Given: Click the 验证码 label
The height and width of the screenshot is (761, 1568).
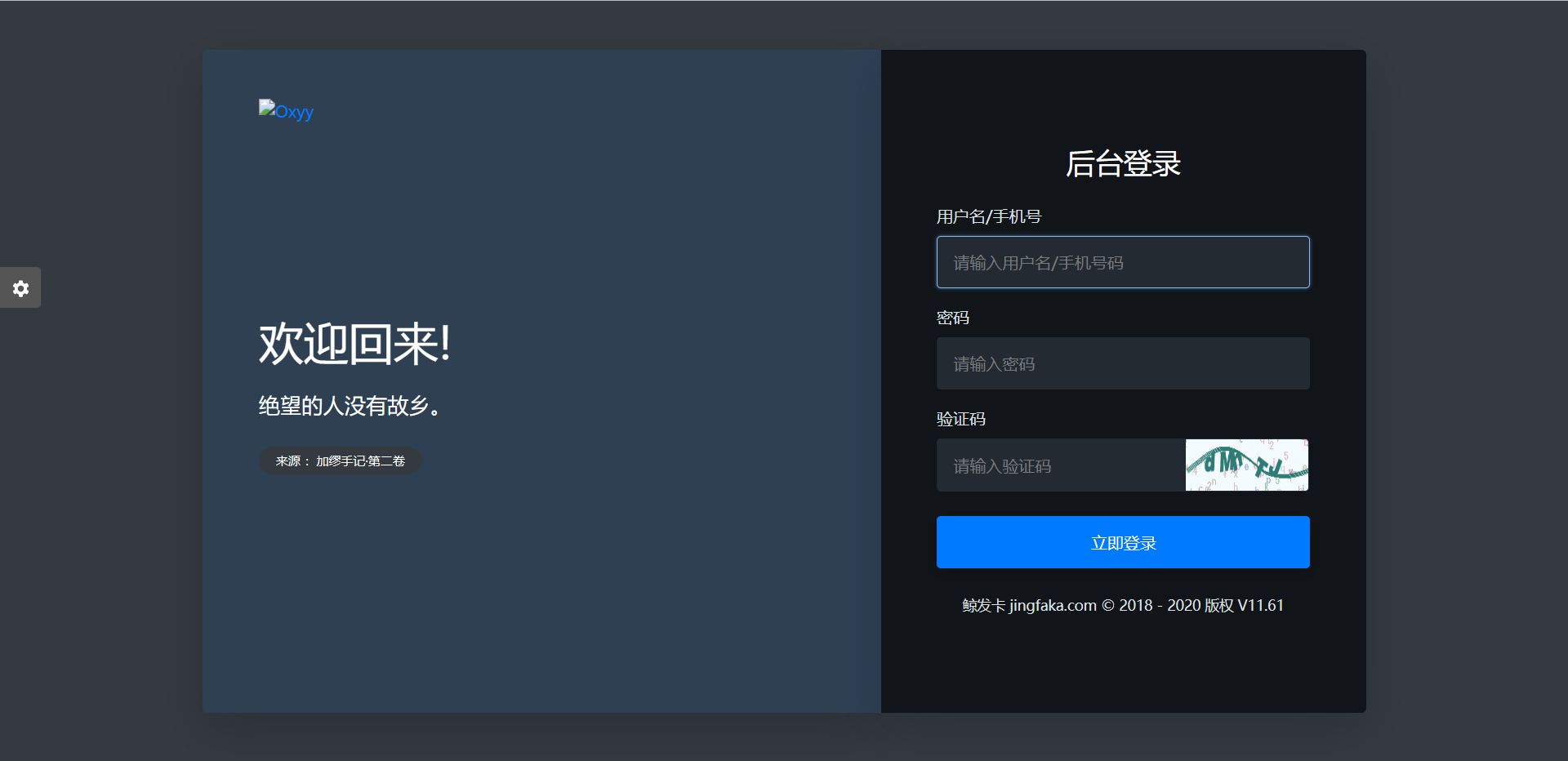Looking at the screenshot, I should pyautogui.click(x=961, y=419).
